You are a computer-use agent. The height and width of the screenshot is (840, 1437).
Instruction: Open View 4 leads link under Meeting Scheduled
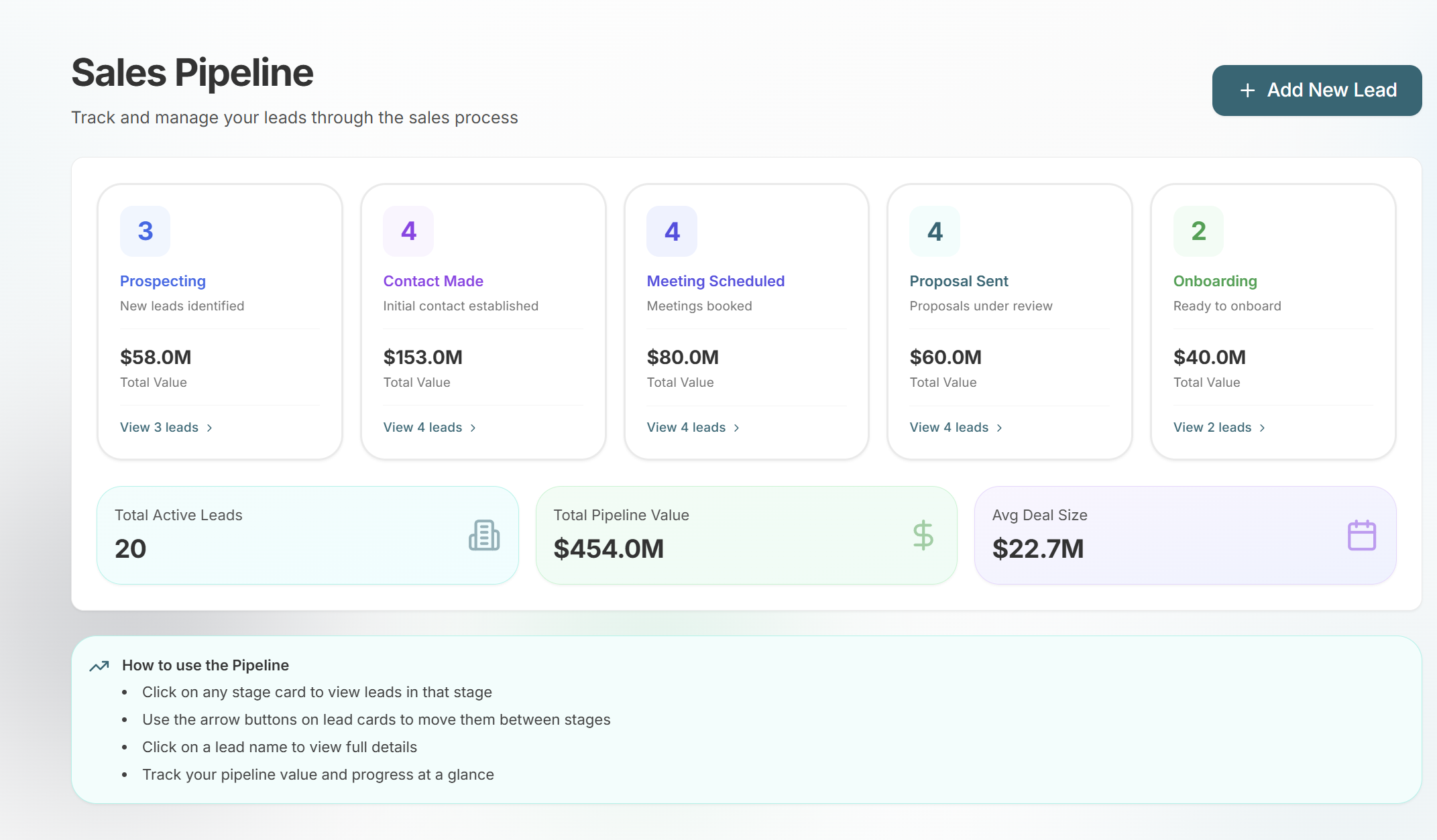686,428
